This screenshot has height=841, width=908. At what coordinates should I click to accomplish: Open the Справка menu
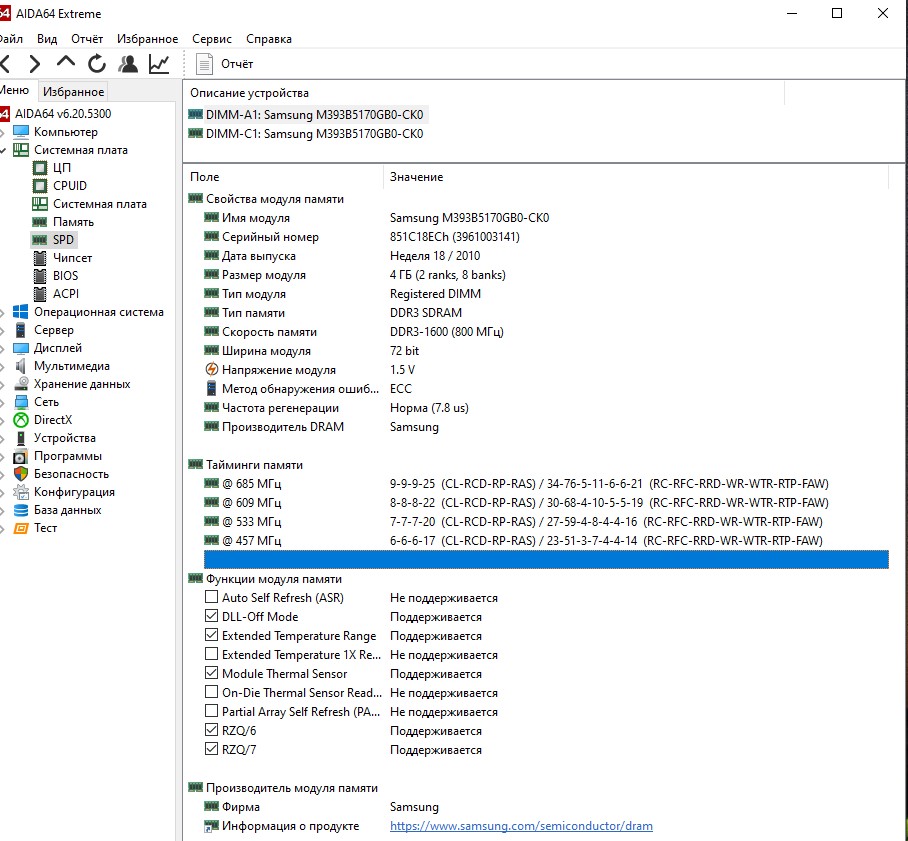[x=269, y=39]
